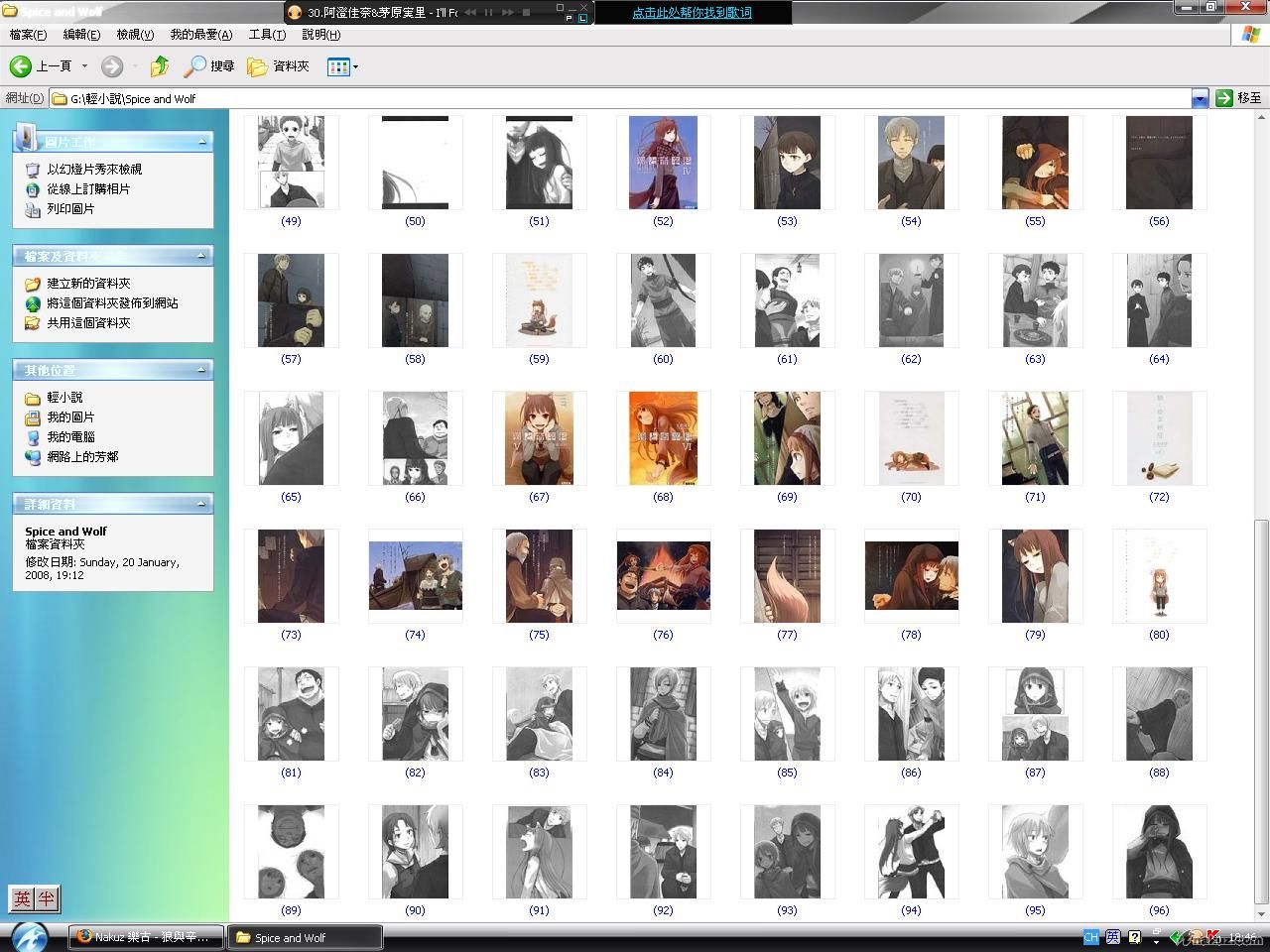Image resolution: width=1270 pixels, height=952 pixels.
Task: Open the 工具(T) menu
Action: (267, 35)
